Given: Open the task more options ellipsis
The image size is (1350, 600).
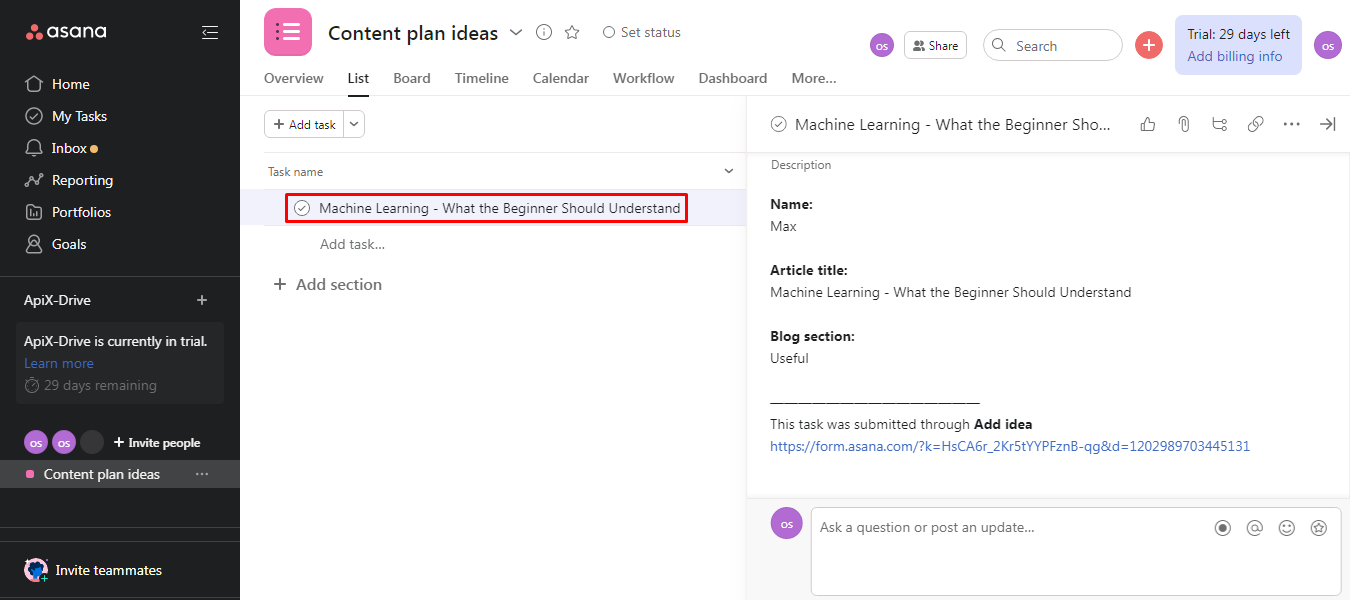Looking at the screenshot, I should tap(1291, 123).
